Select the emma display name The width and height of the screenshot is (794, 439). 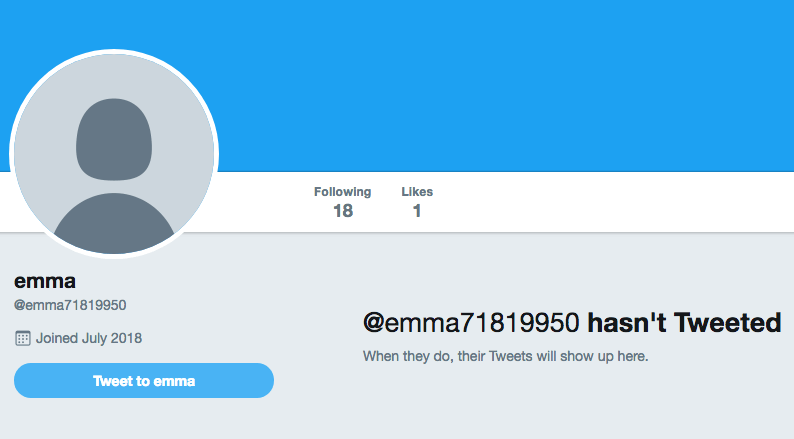coord(45,281)
